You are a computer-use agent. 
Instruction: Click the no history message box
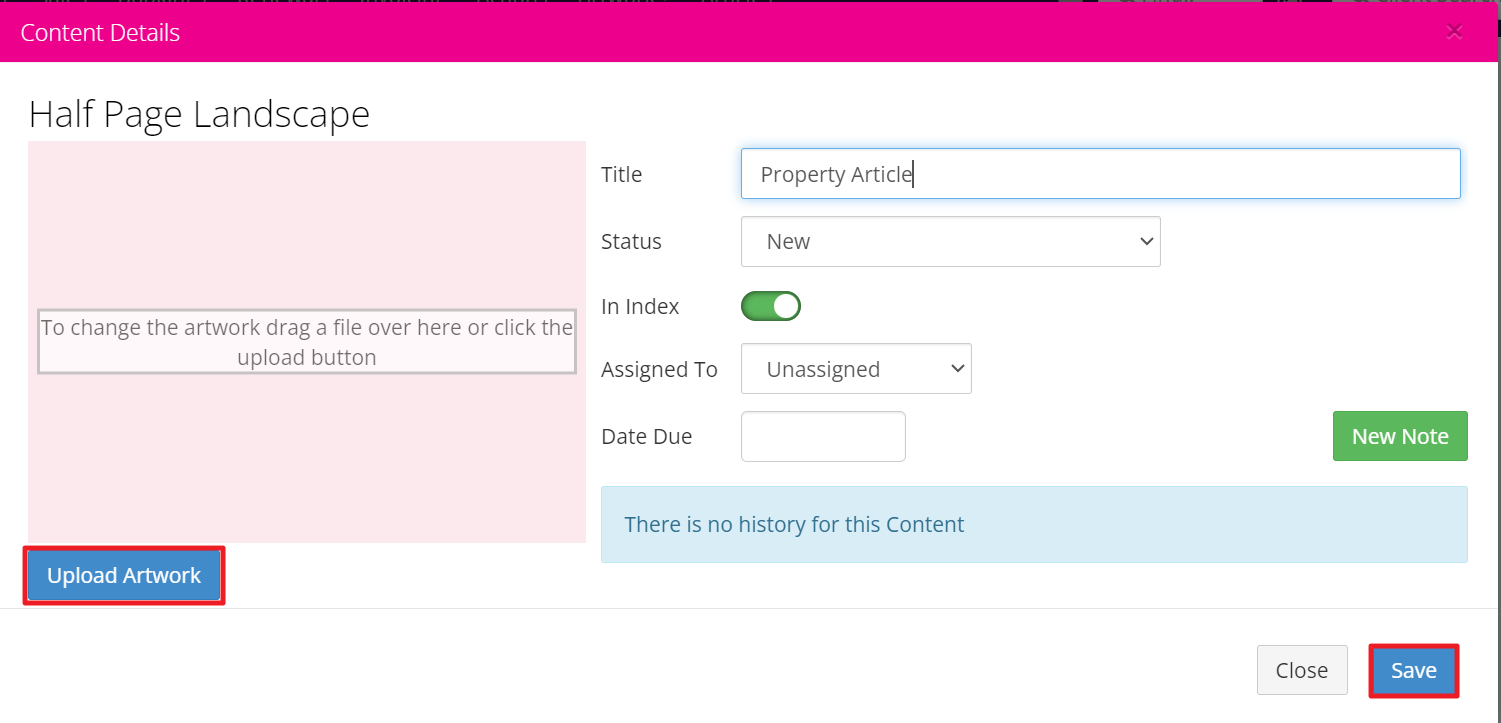point(1034,525)
